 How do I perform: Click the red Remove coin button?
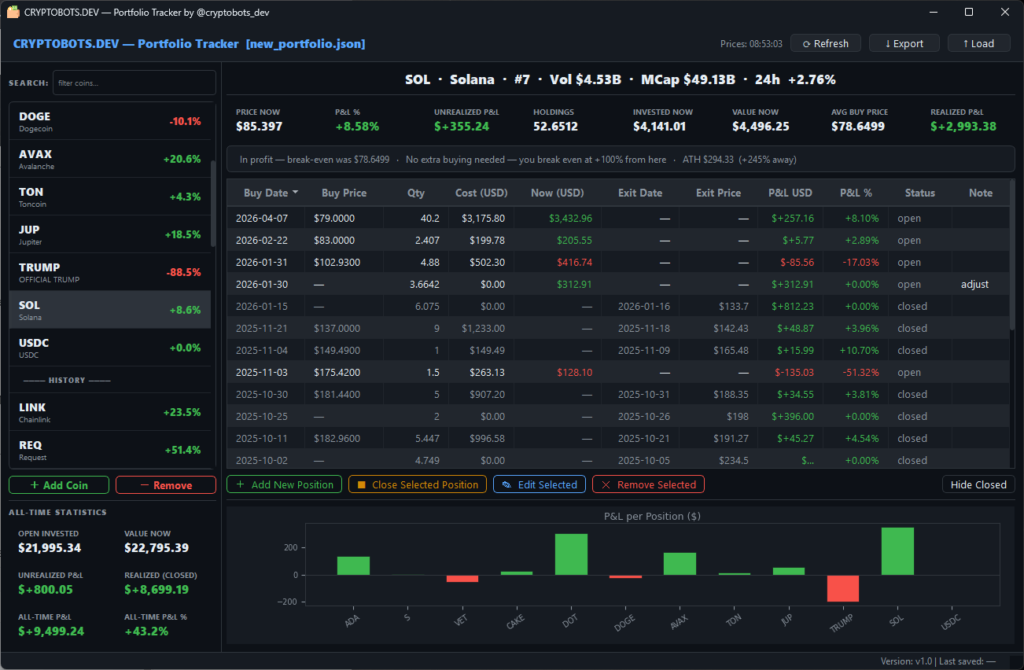click(x=166, y=485)
